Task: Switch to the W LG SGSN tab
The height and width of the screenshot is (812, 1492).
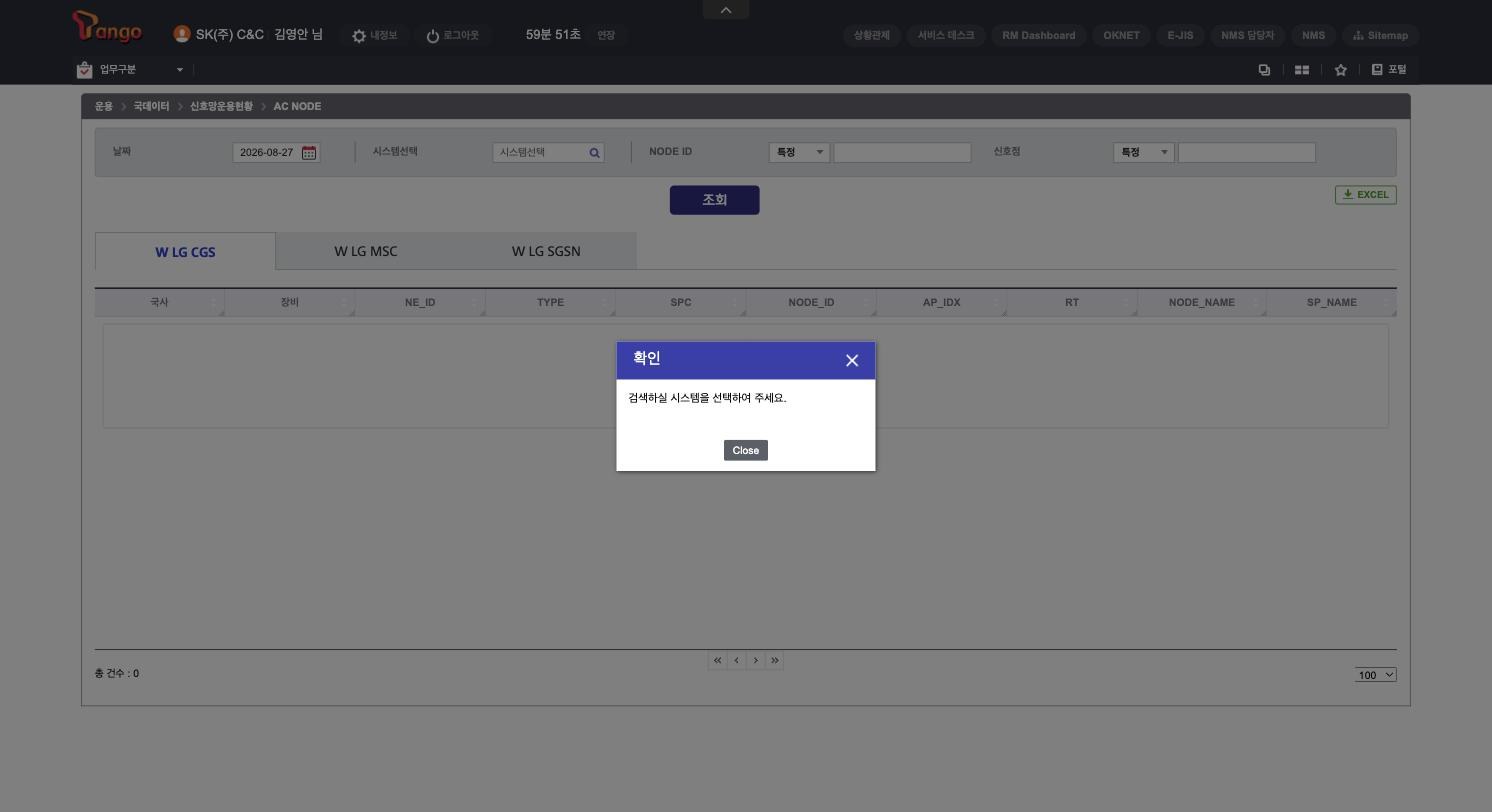Action: tap(546, 251)
